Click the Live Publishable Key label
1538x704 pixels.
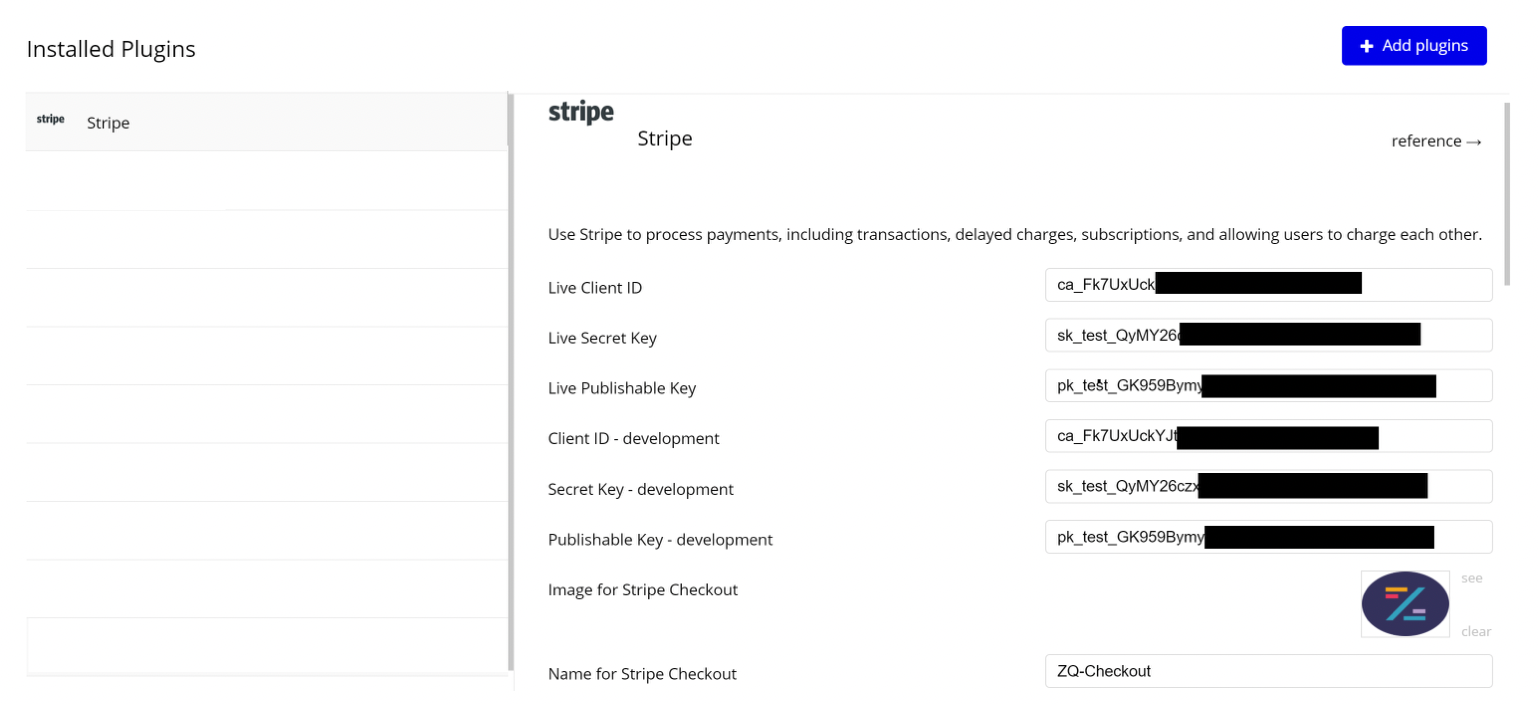(x=622, y=388)
